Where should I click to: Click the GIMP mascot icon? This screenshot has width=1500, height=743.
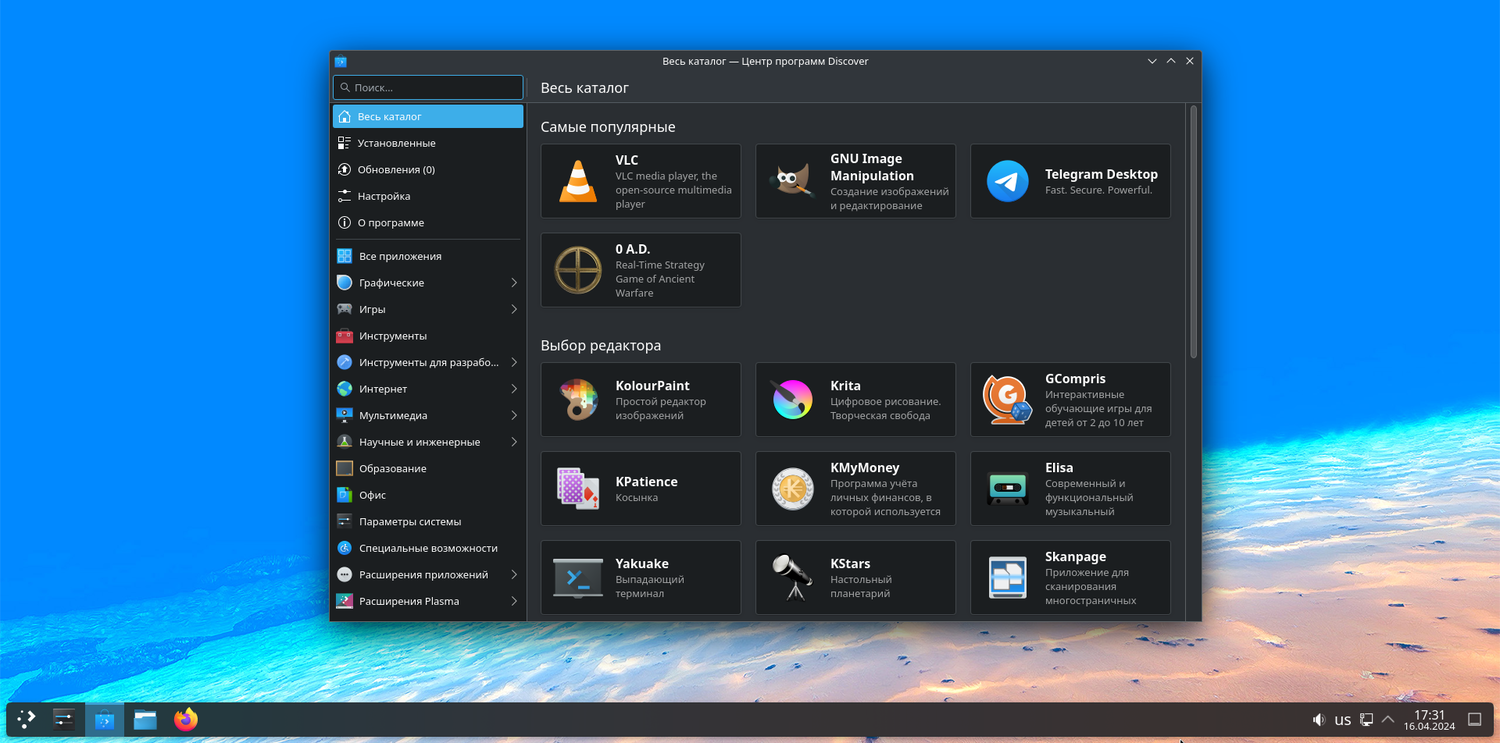793,181
